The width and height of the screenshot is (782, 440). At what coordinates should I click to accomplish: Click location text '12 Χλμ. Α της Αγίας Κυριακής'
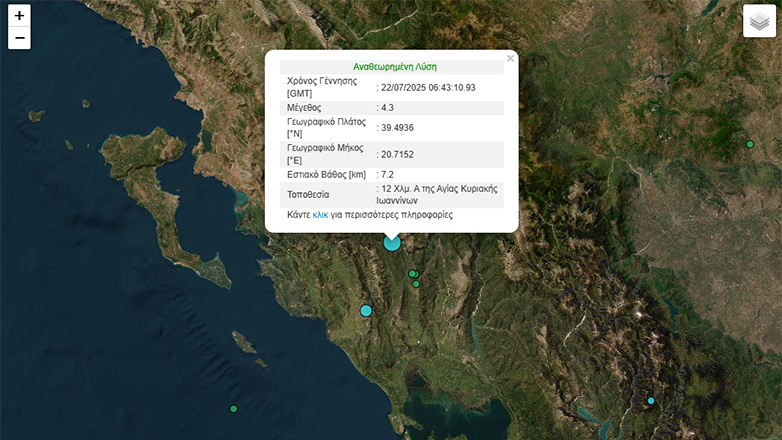point(439,189)
